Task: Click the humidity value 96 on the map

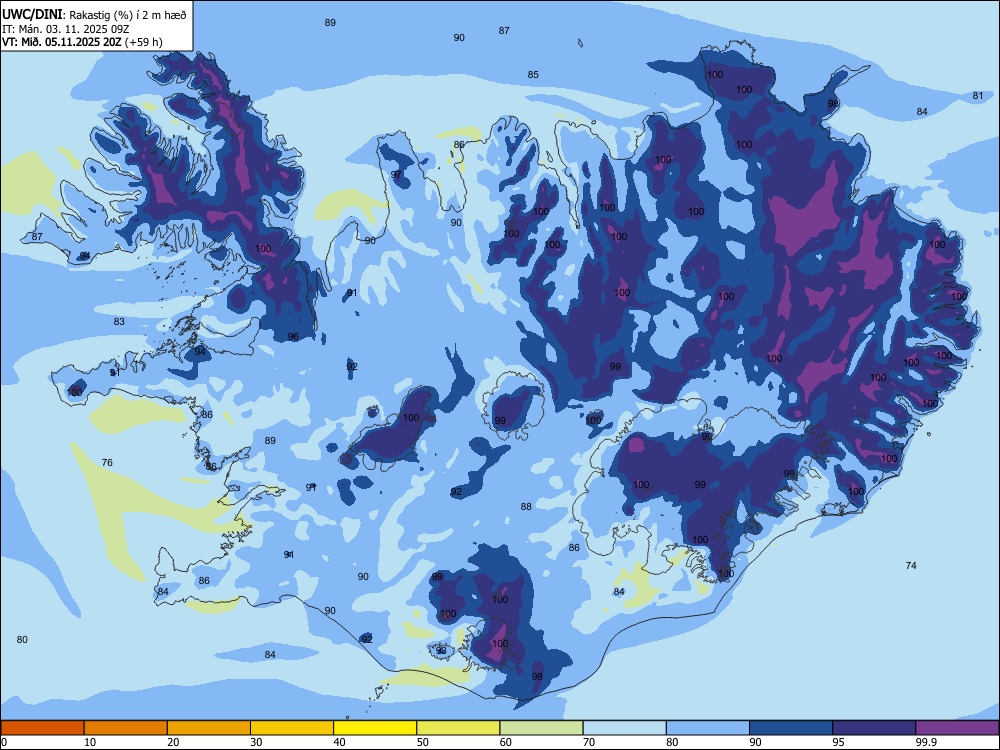Action: [293, 337]
